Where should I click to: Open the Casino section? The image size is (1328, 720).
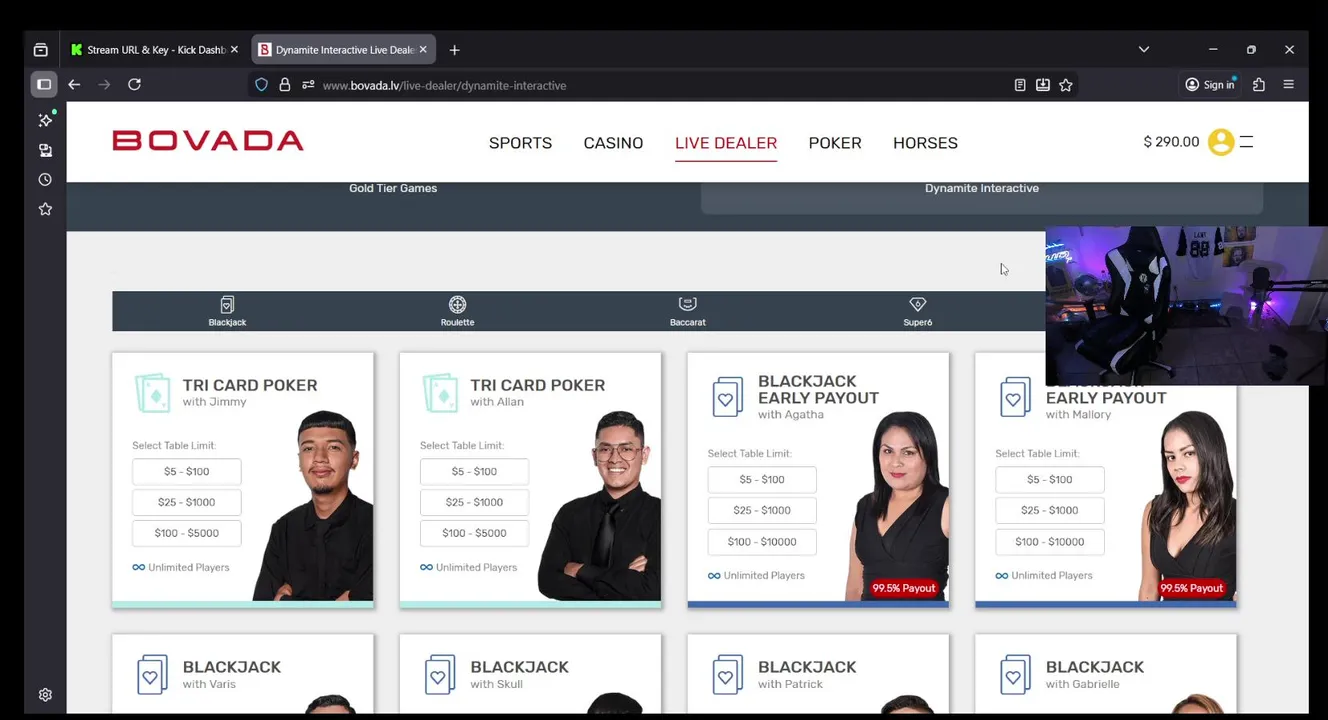click(x=613, y=143)
